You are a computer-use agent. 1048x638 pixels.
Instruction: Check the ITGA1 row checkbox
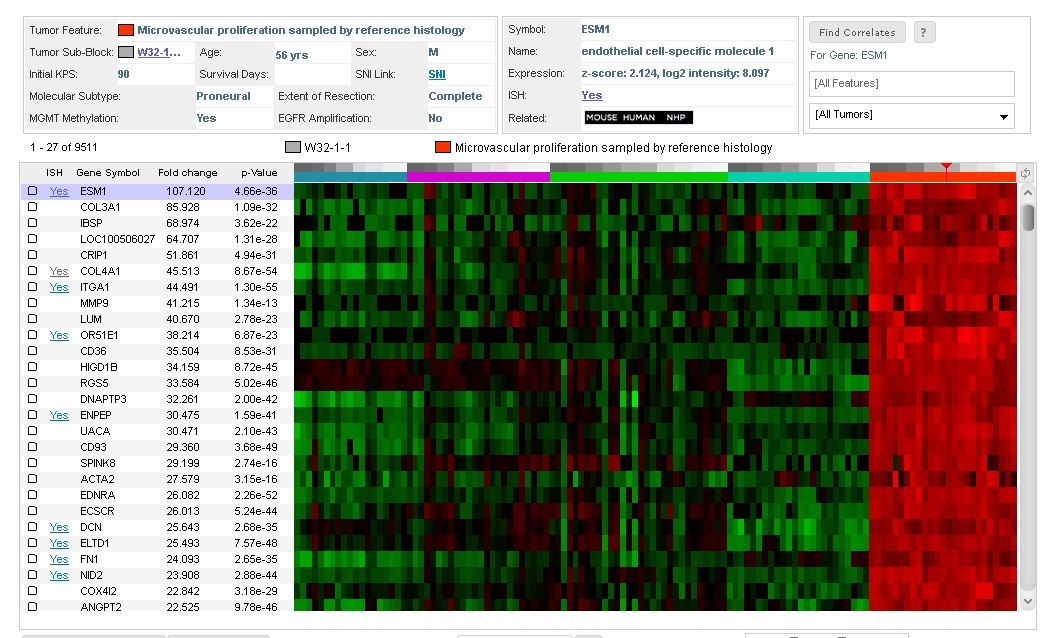pos(32,287)
